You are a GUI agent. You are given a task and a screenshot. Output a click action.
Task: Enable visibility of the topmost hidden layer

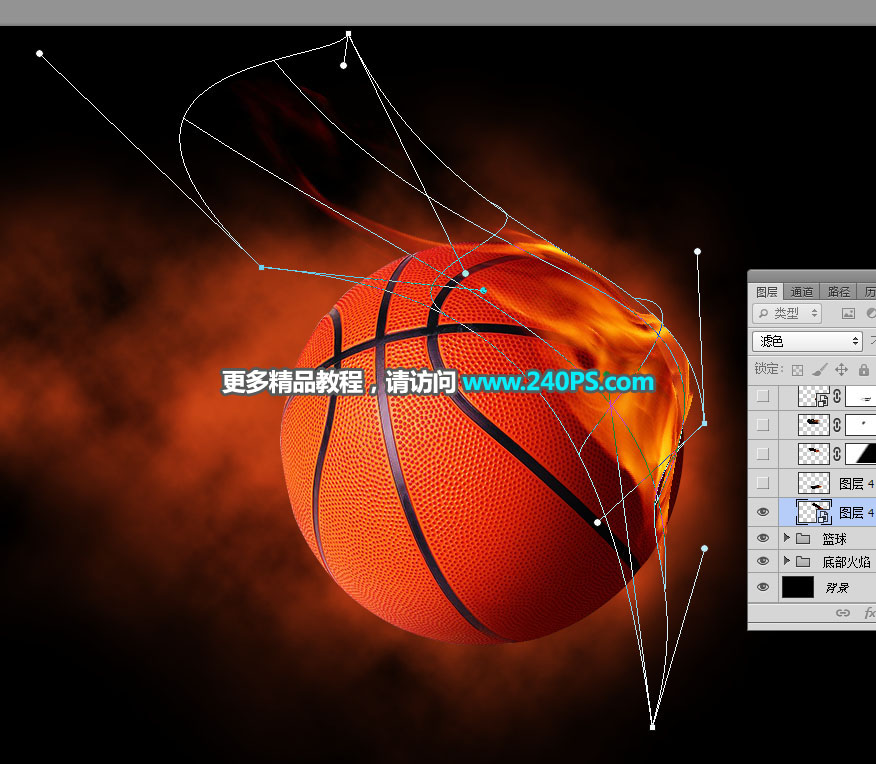click(x=762, y=395)
